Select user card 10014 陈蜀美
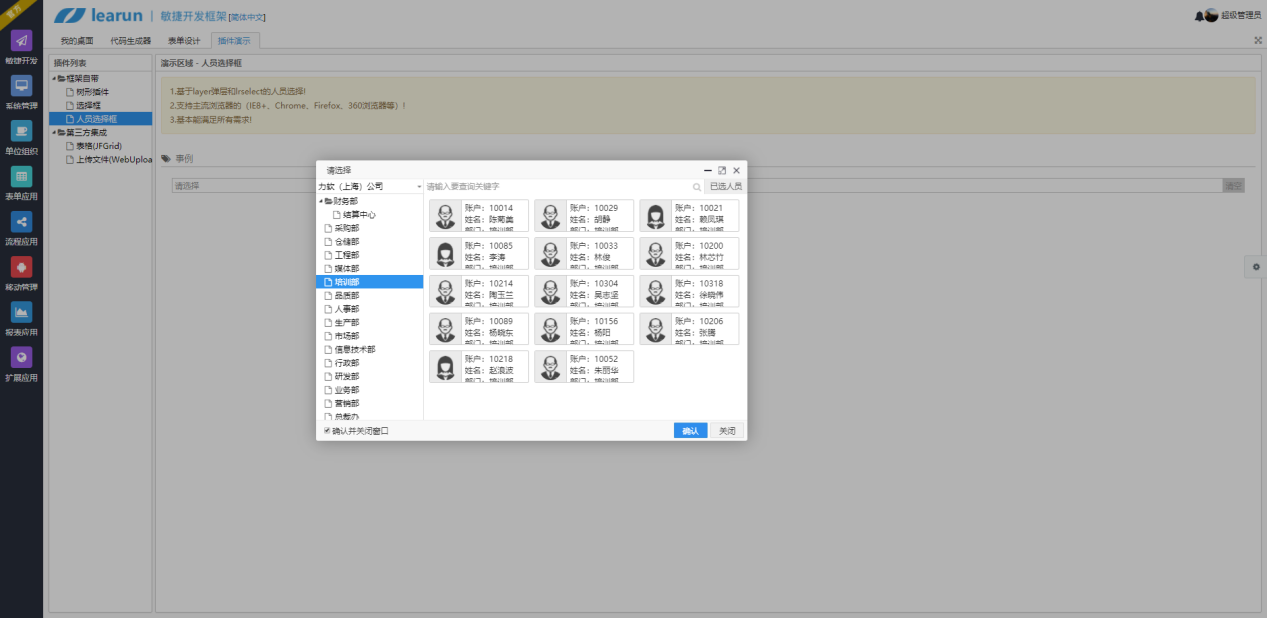1267x618 pixels. 479,216
